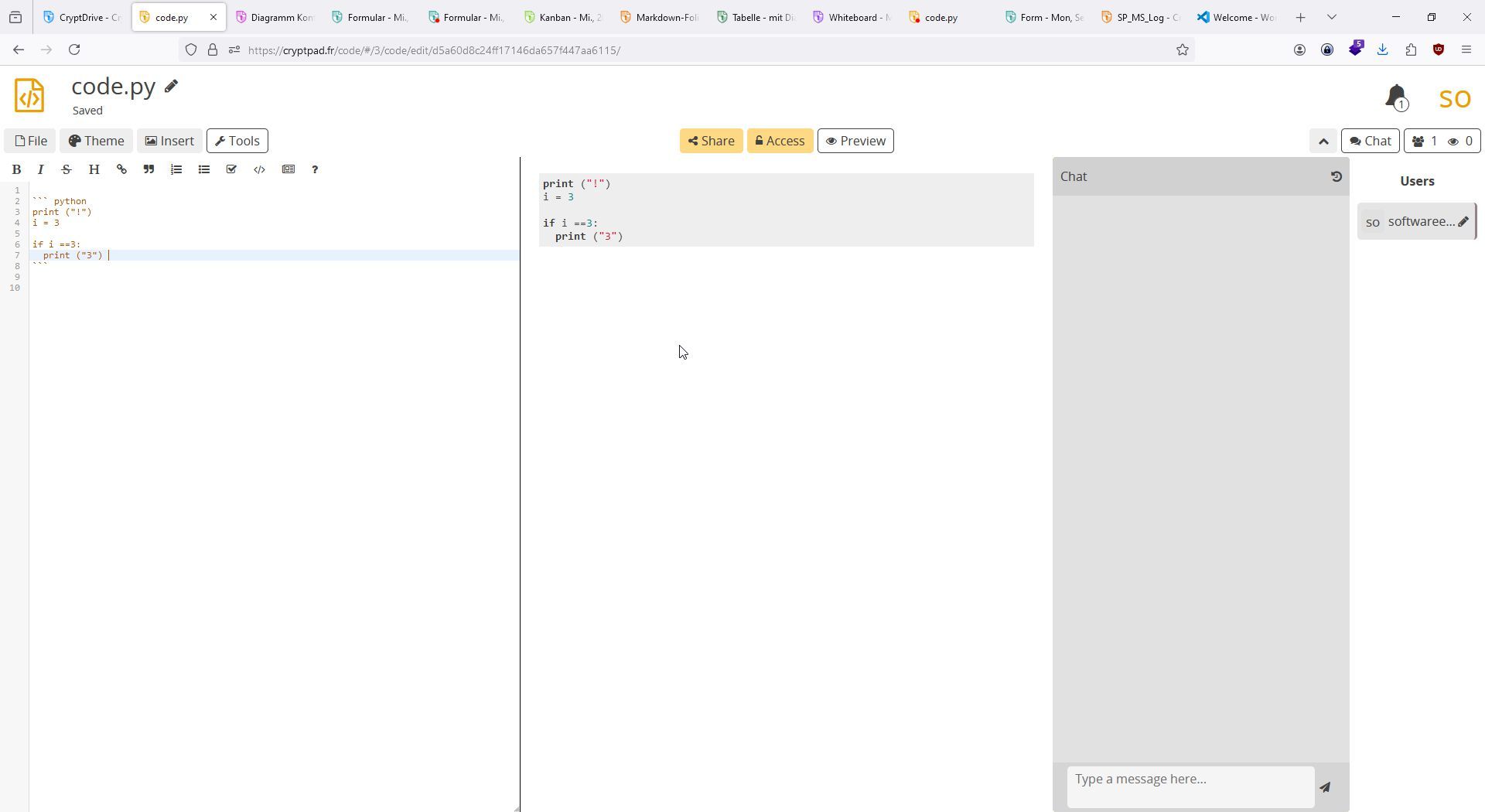Open Firefox extensions puzzle icon
Image resolution: width=1485 pixels, height=812 pixels.
point(1411,50)
